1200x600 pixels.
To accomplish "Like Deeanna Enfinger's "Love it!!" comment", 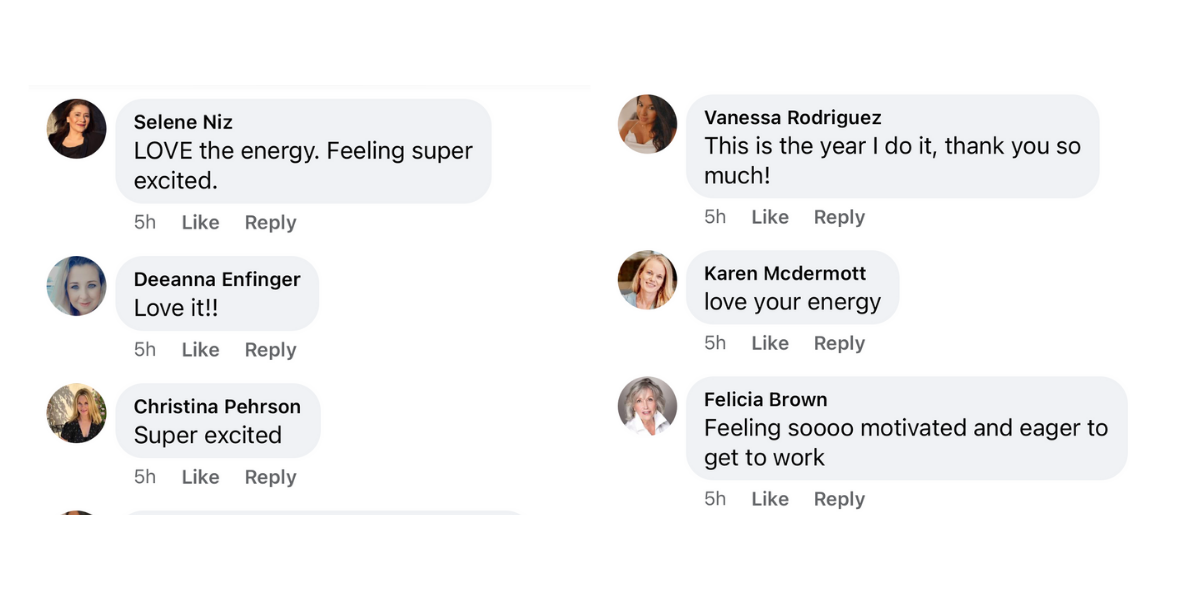I will [x=200, y=350].
